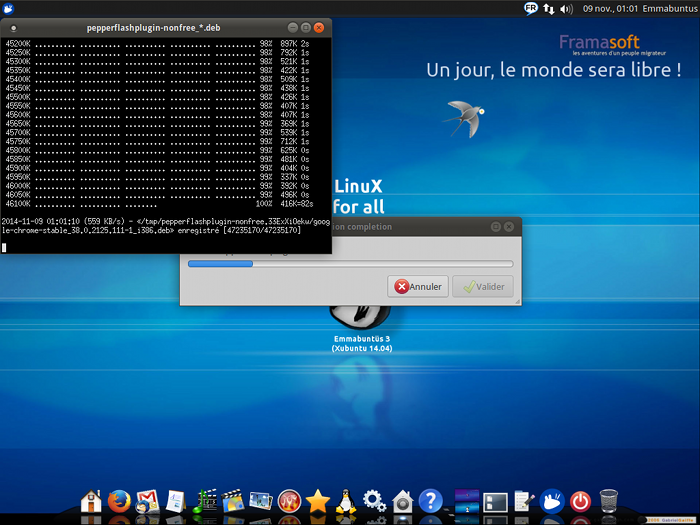Open the Xfce applications menu
Screen dimensions: 700x525
click(x=8, y=8)
